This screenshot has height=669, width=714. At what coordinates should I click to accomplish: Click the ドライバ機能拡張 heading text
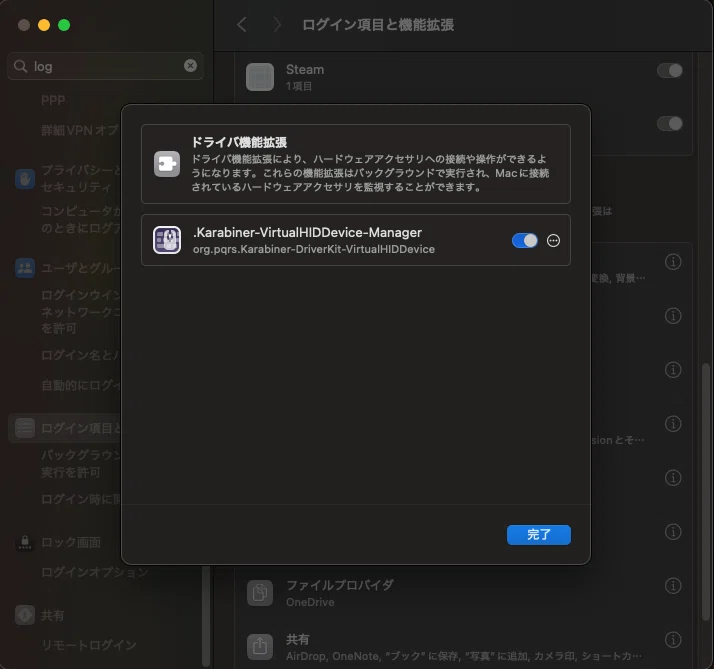(239, 142)
